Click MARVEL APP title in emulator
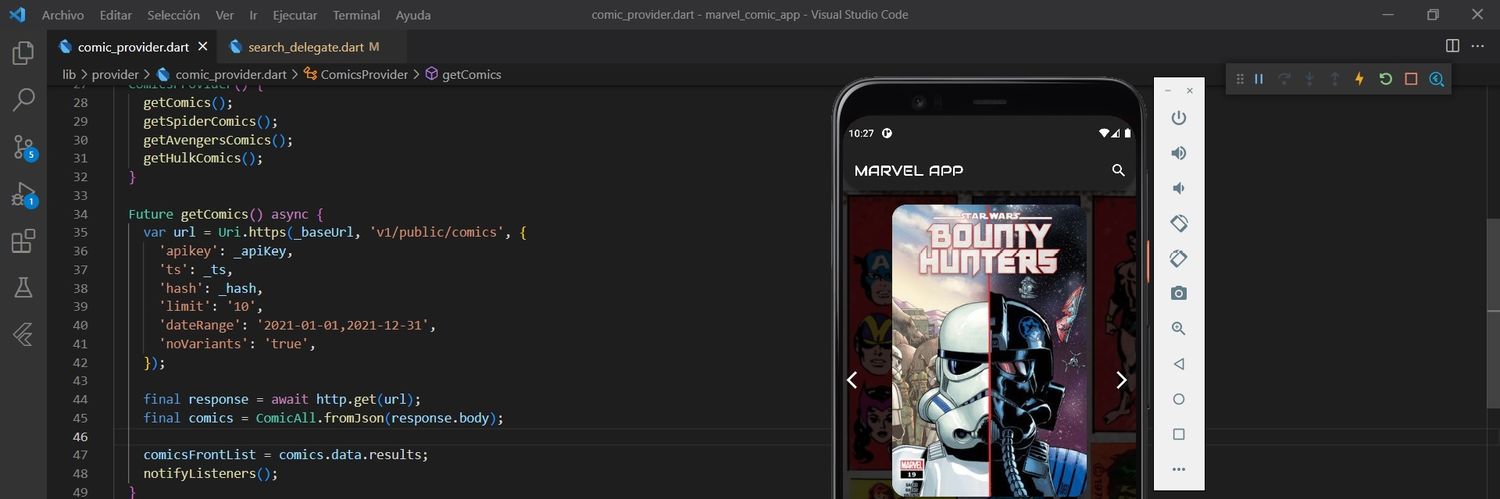Image resolution: width=1500 pixels, height=499 pixels. [908, 170]
